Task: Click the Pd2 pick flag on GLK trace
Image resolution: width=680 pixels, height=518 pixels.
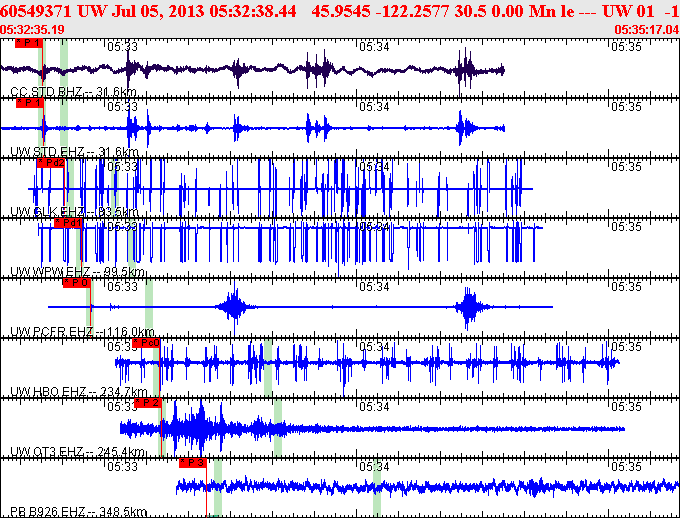Action: pos(51,163)
